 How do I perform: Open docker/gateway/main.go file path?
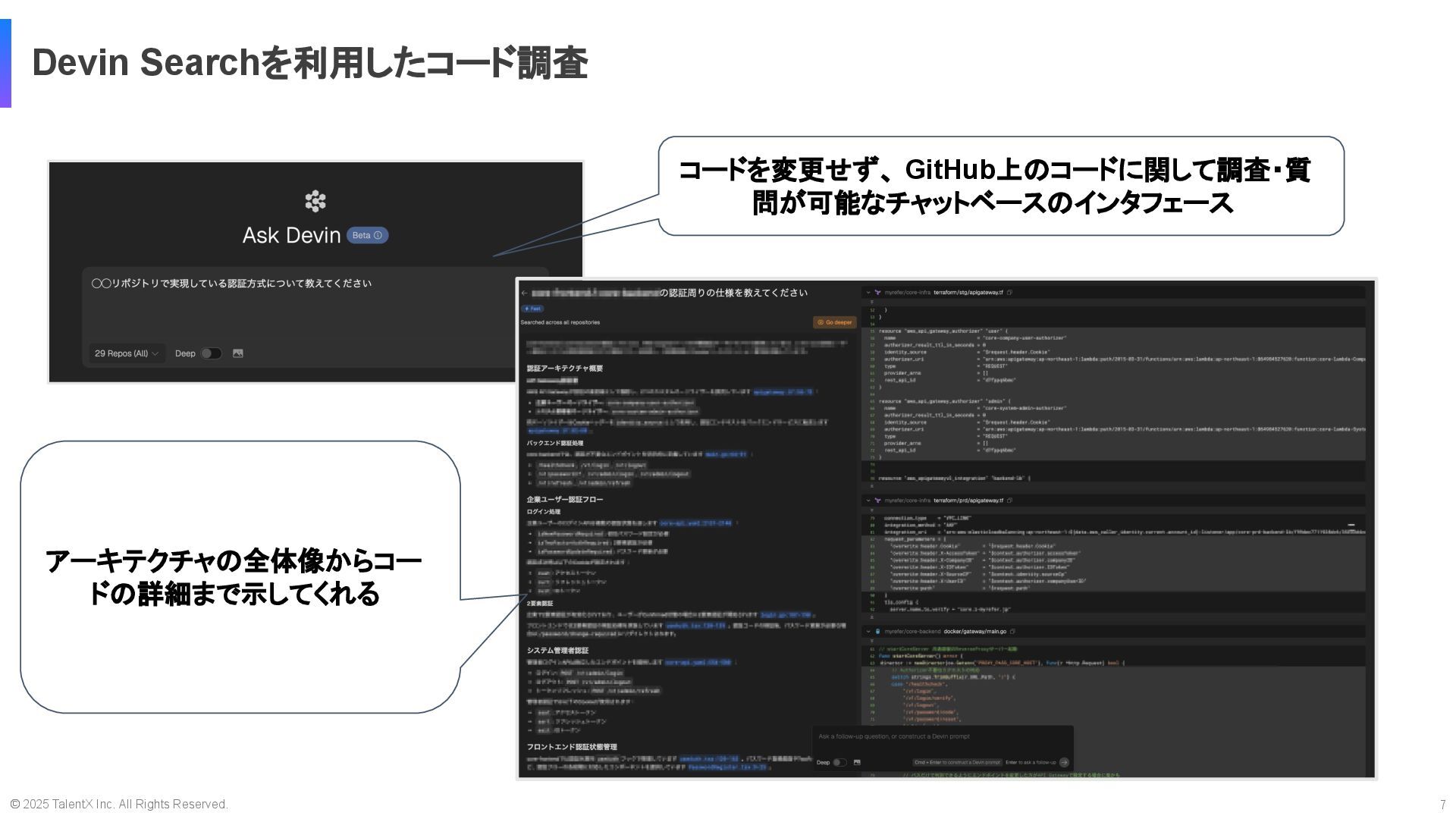(x=975, y=631)
